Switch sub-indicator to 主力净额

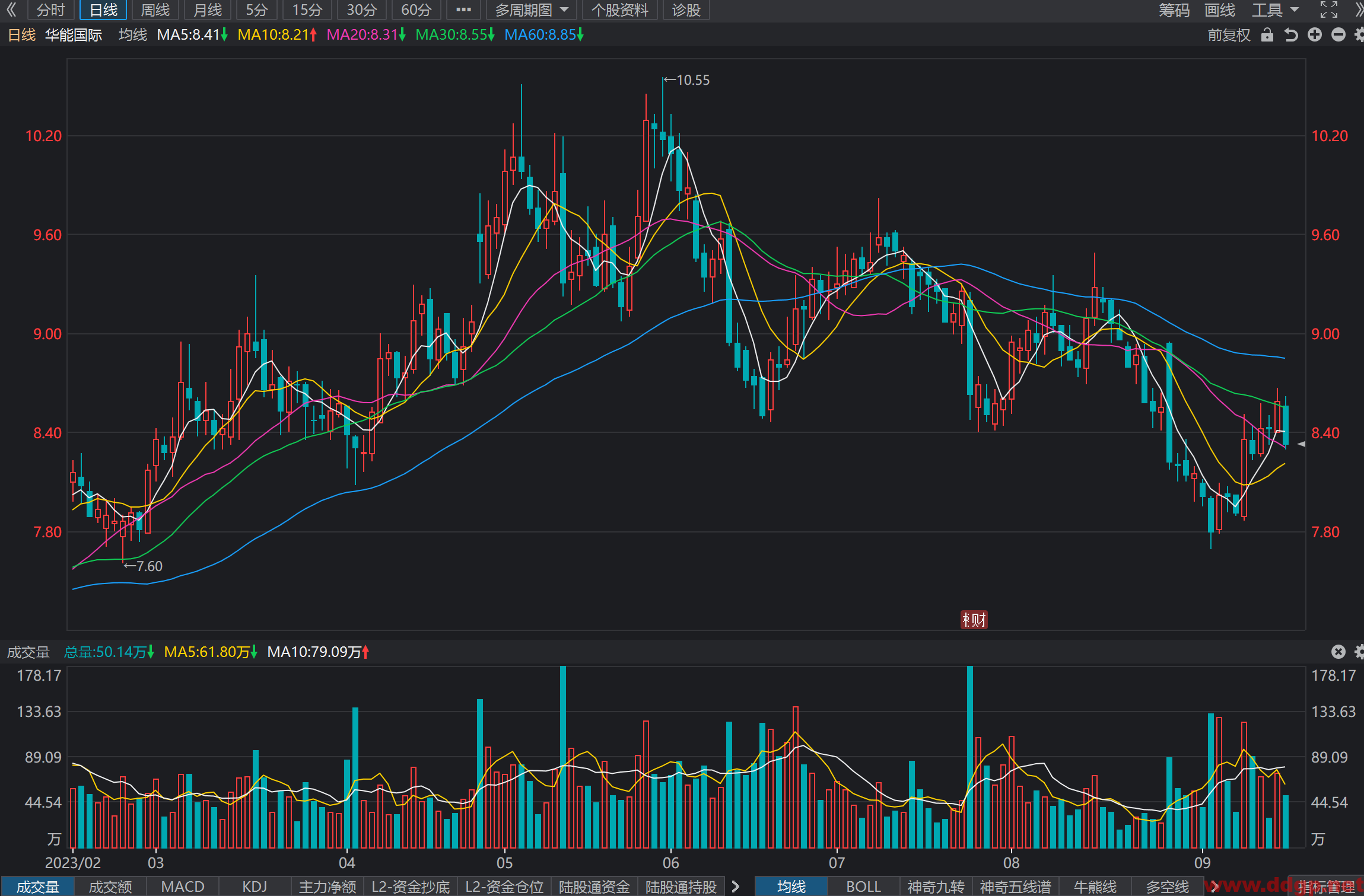[x=328, y=887]
